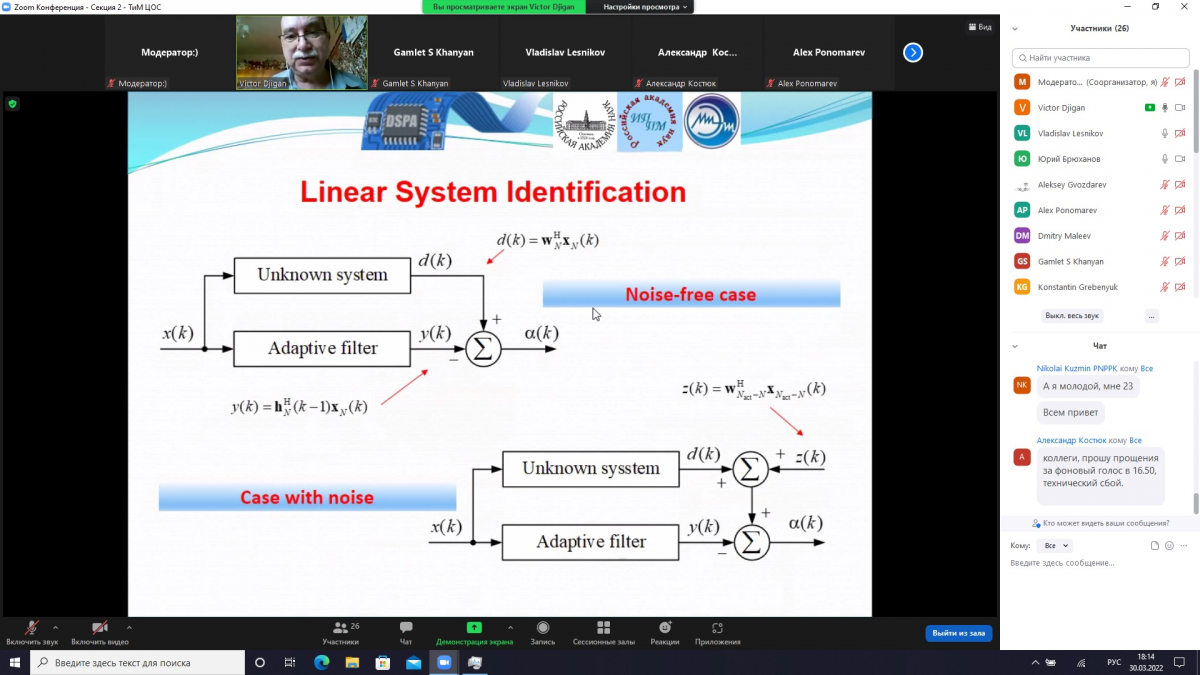The height and width of the screenshot is (675, 1200).
Task: Toggle Alex Ponomarev's muted microphone icon
Action: tap(1165, 210)
